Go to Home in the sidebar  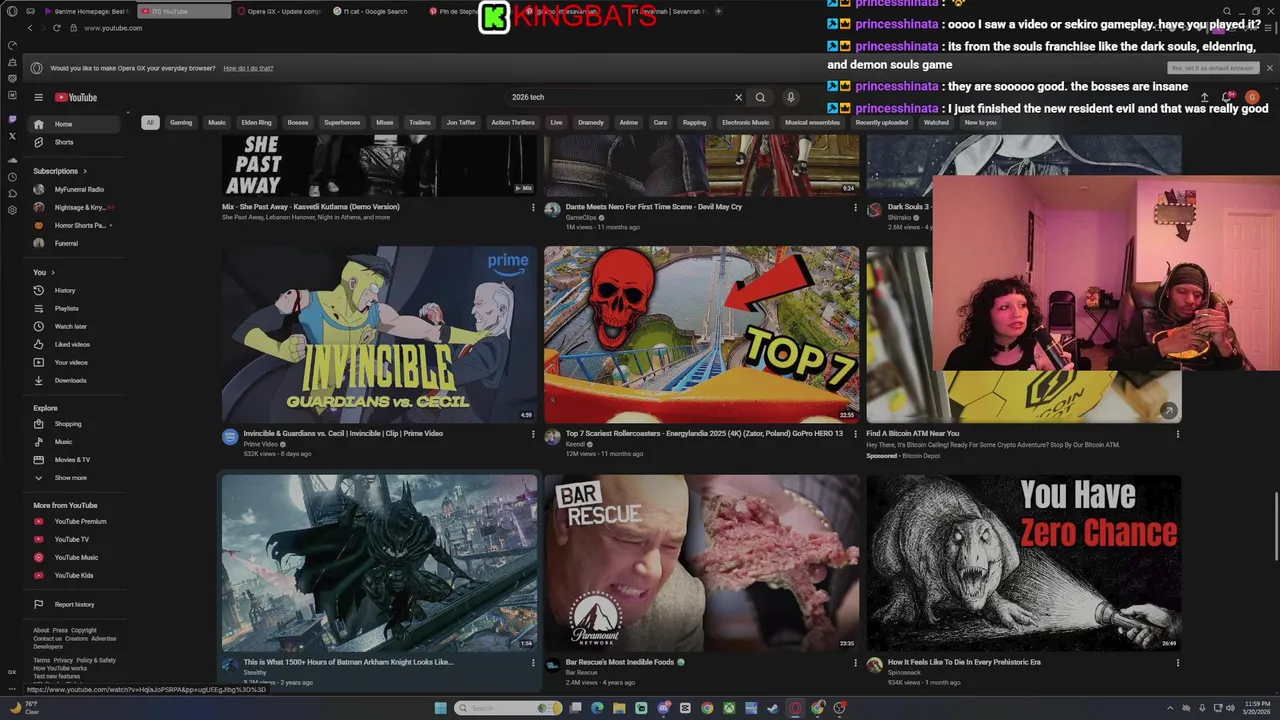click(75, 124)
